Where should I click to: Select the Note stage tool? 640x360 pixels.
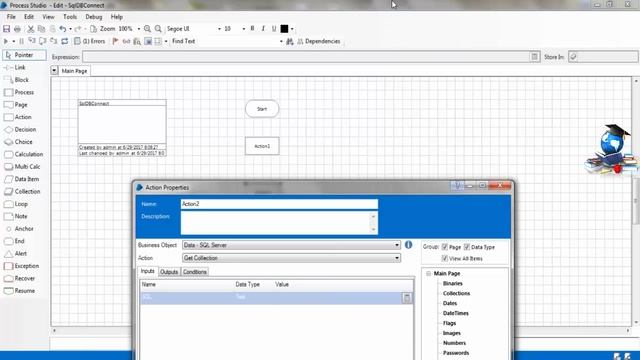(16, 216)
